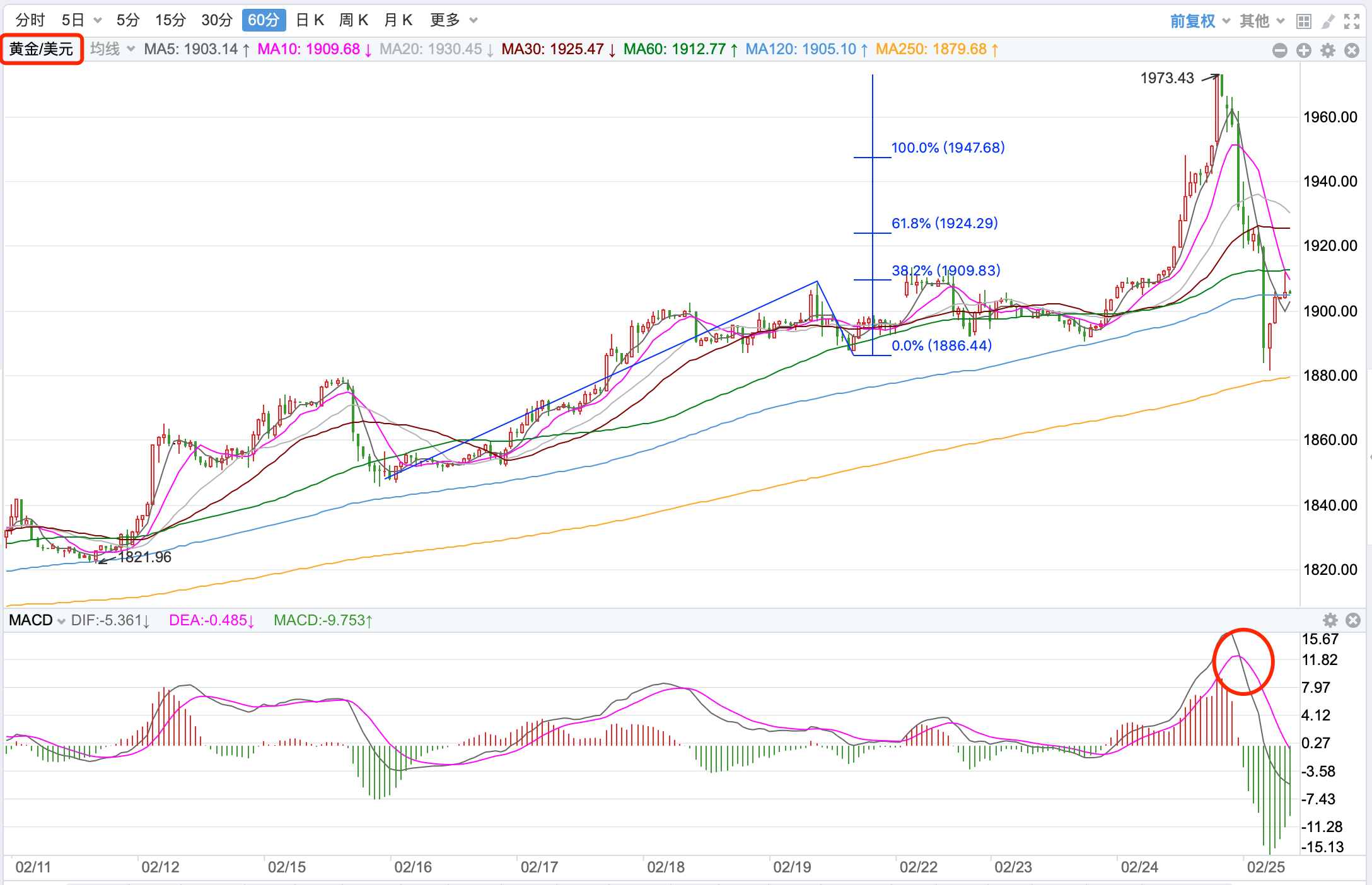Viewport: 1372px width, 885px height.
Task: Open the 更多 more periods menu
Action: pos(453,20)
